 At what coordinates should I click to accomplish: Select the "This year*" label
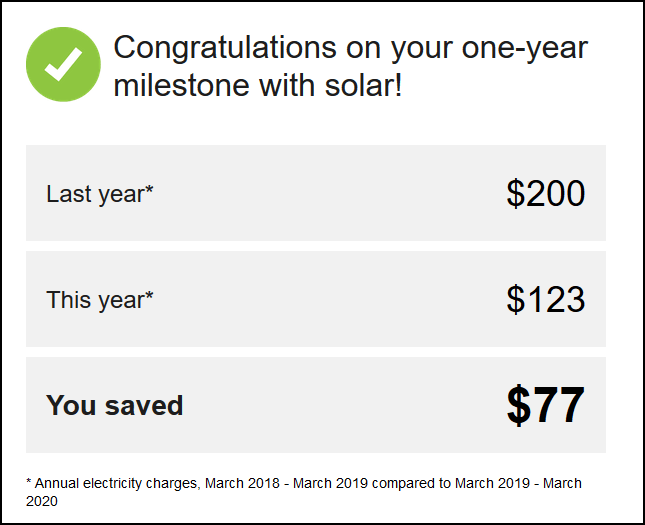tap(99, 299)
